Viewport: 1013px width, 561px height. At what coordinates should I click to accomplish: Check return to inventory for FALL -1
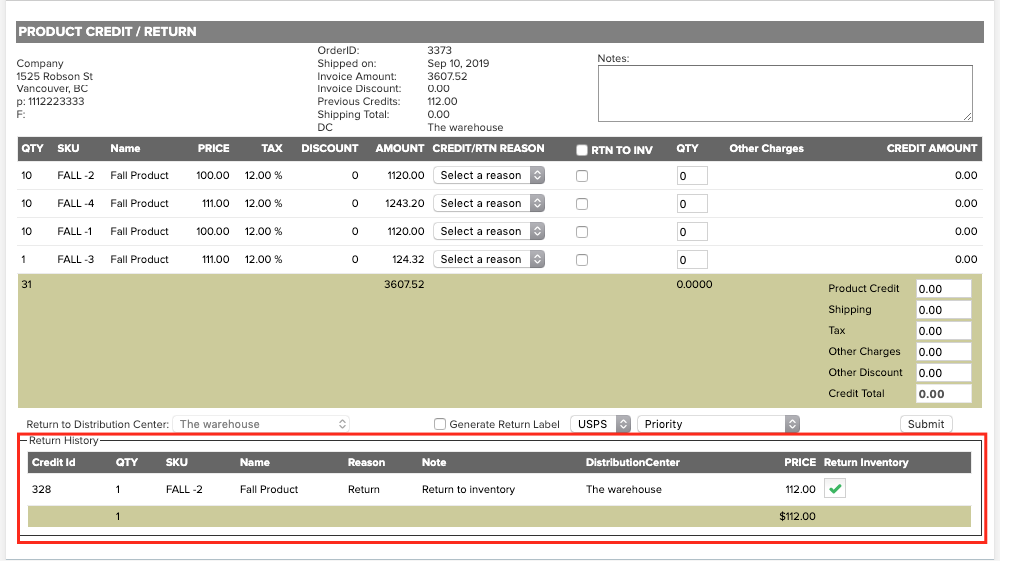[582, 232]
